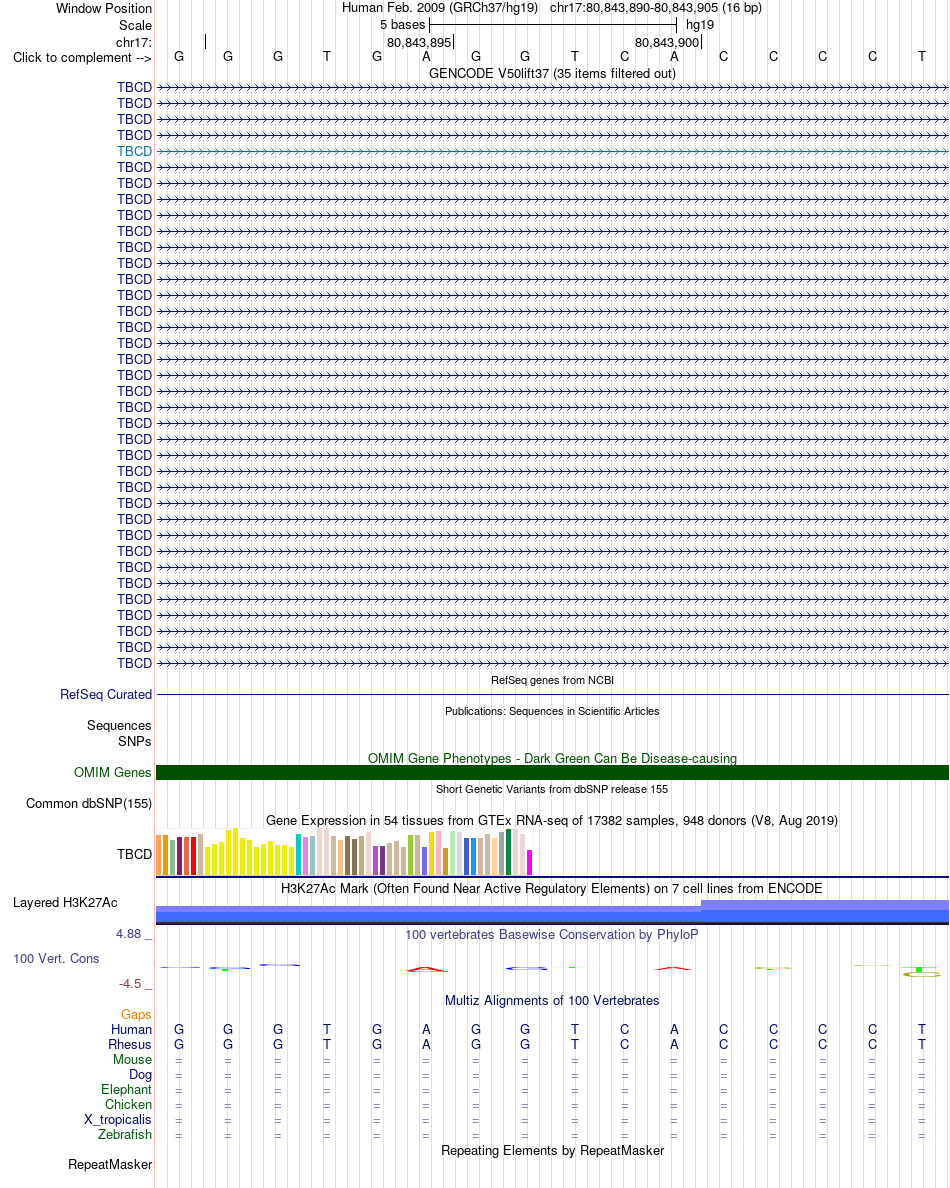Click the 'OMIM Genes' track label
This screenshot has height=1188, width=950.
click(113, 773)
